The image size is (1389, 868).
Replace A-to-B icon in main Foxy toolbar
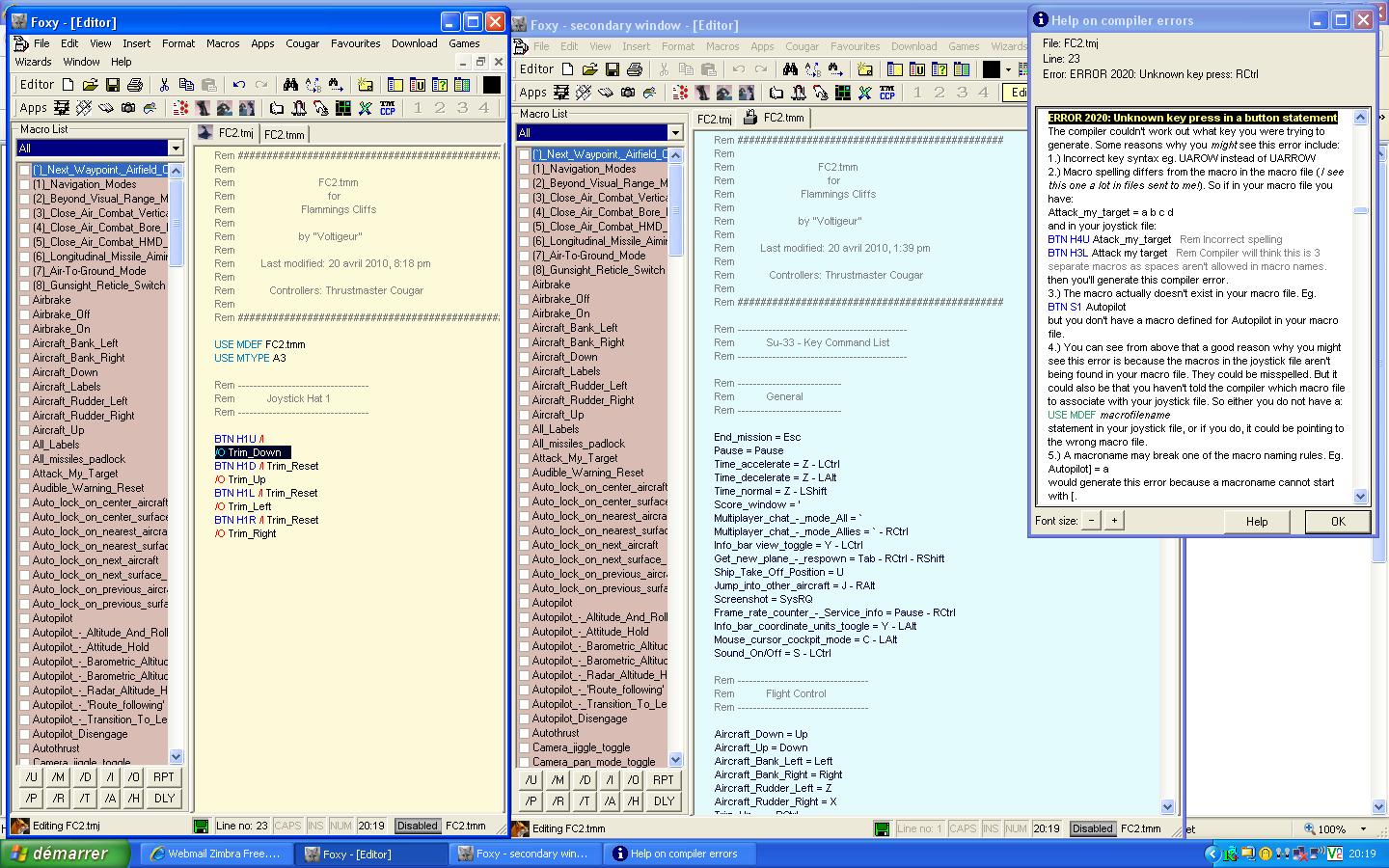click(x=313, y=85)
